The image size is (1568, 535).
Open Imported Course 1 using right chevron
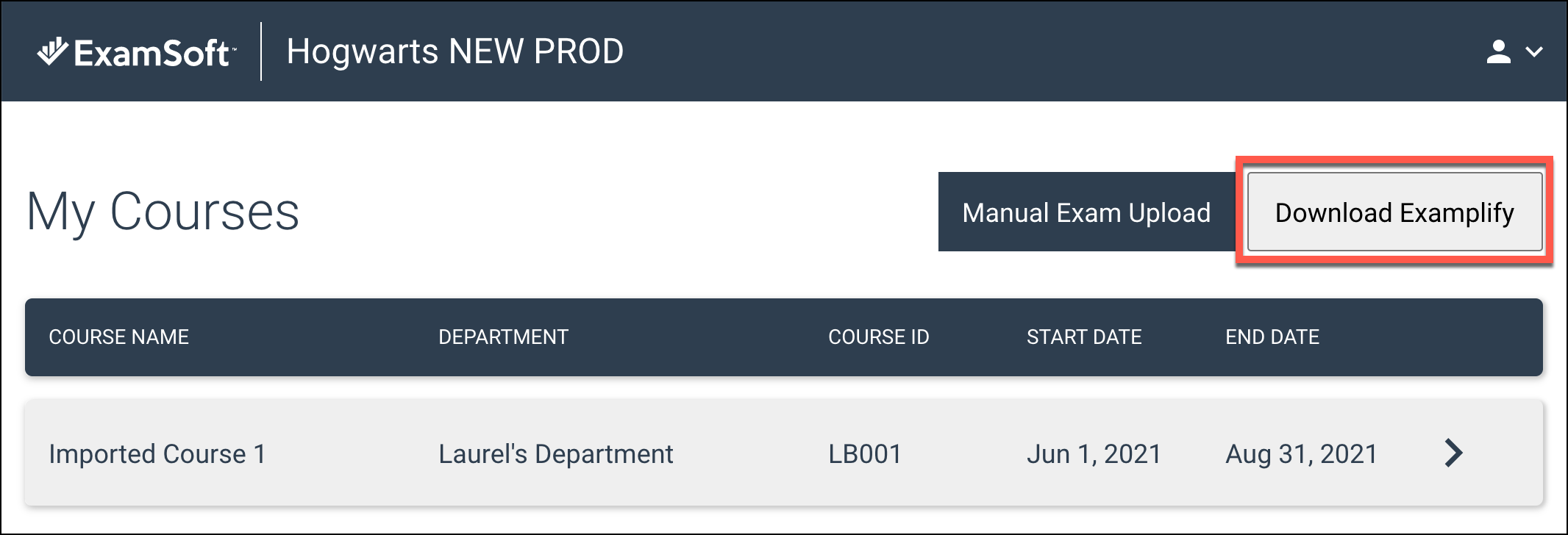1453,453
